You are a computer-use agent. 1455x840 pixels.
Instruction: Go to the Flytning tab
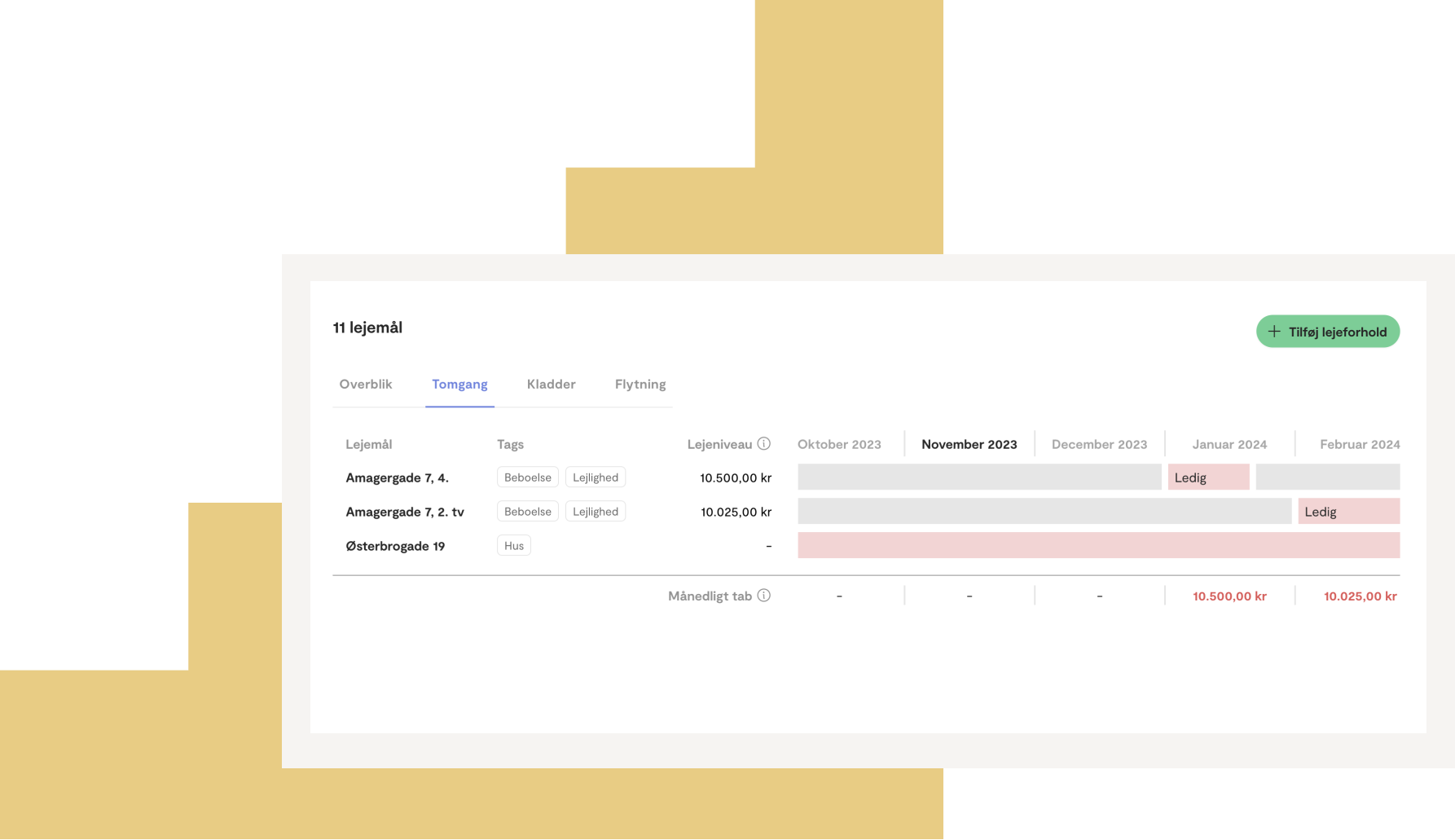coord(640,385)
